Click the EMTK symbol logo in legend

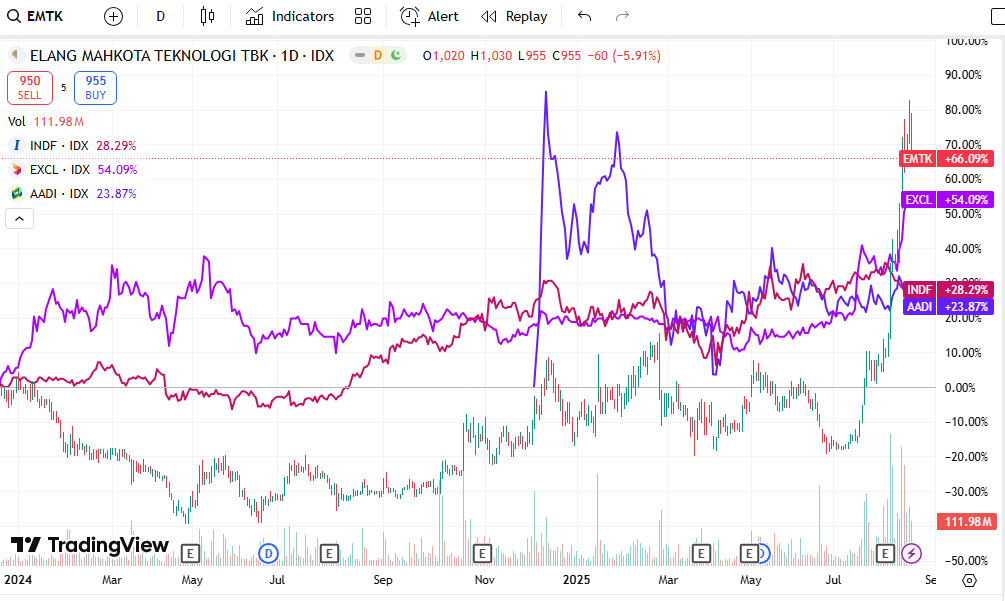pos(16,56)
